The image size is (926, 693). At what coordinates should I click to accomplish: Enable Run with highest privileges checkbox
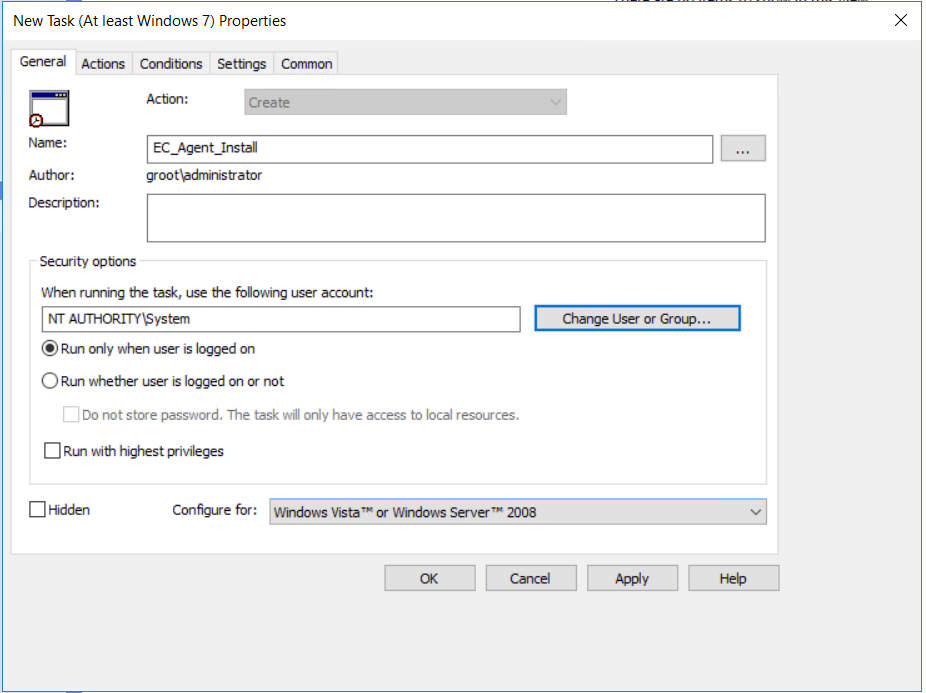click(x=53, y=451)
